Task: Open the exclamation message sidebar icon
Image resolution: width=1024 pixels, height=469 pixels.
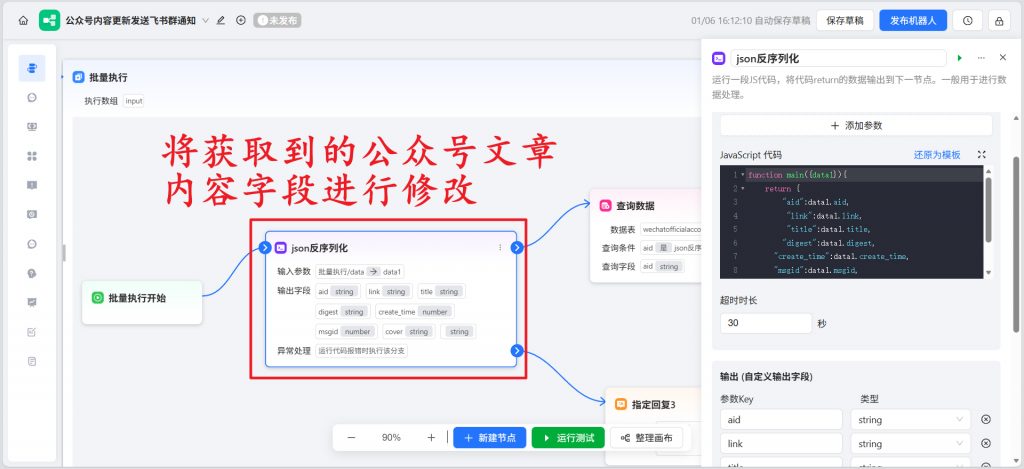Action: 32,185
